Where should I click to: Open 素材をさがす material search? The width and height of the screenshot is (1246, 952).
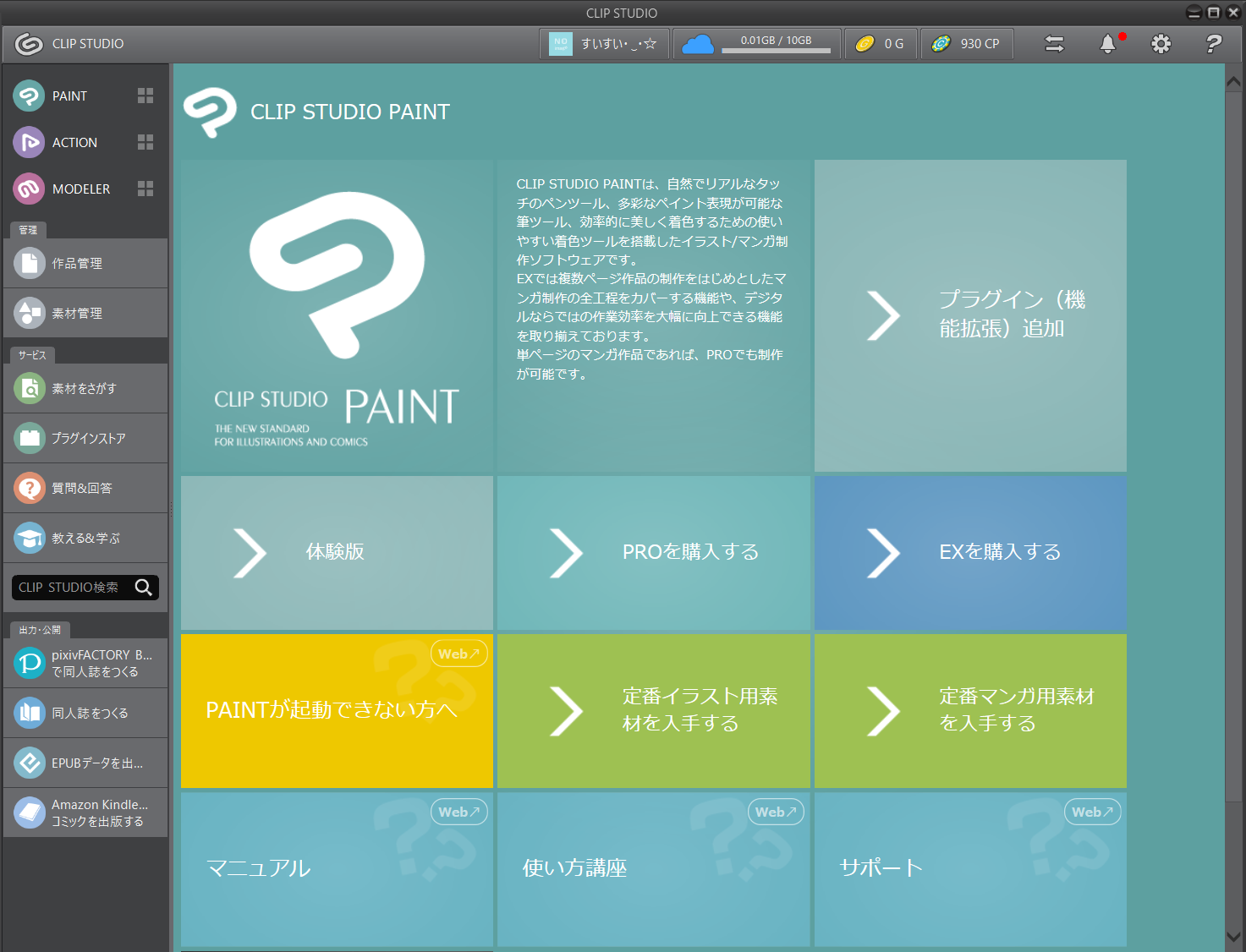85,388
